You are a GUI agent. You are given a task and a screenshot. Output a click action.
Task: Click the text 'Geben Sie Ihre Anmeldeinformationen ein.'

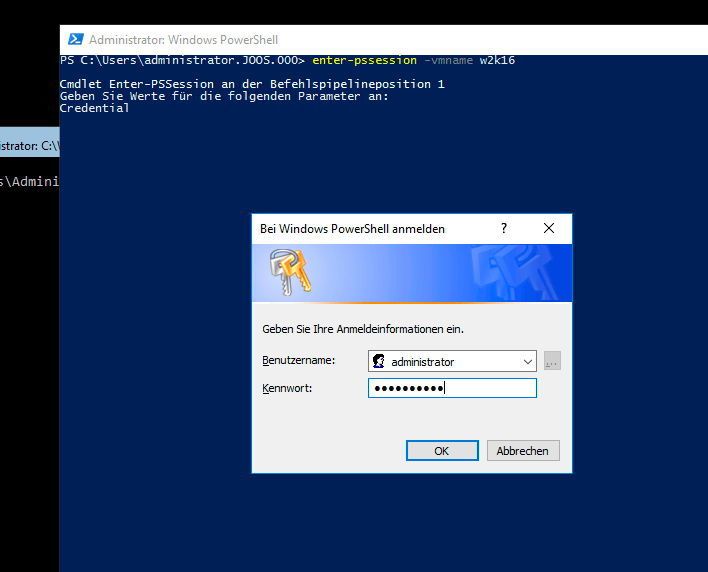click(x=363, y=329)
